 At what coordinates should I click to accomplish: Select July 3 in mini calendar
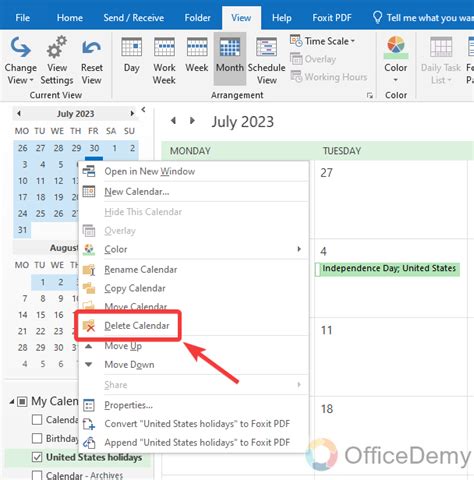[24, 164]
